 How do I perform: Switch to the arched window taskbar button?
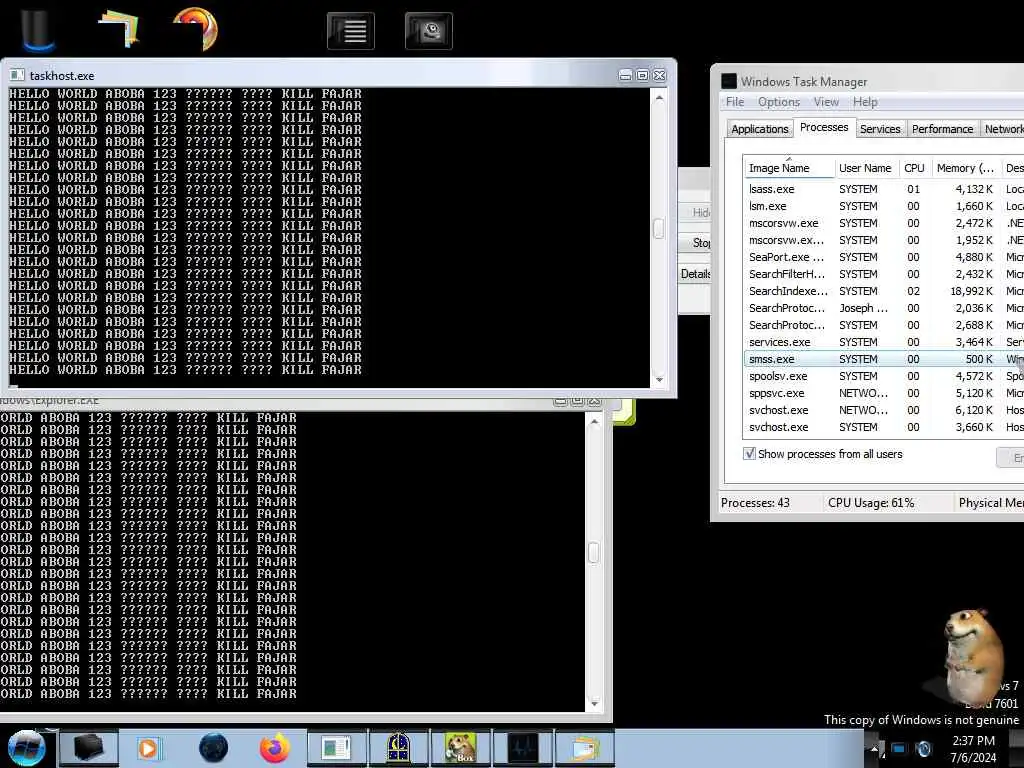pyautogui.click(x=398, y=748)
